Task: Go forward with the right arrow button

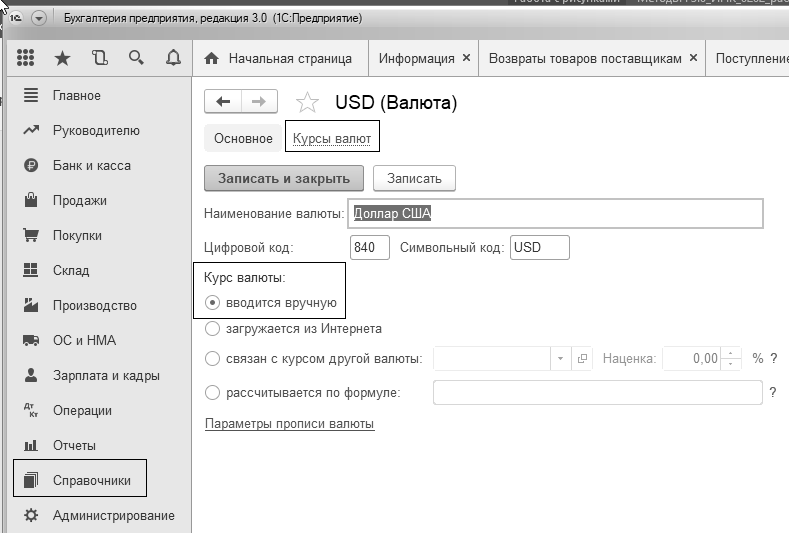Action: click(x=259, y=102)
